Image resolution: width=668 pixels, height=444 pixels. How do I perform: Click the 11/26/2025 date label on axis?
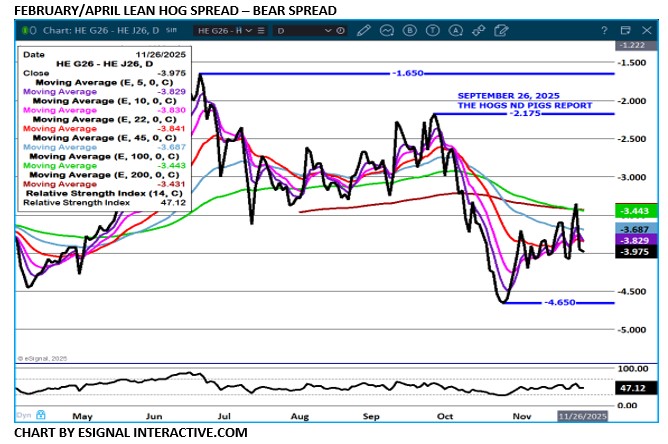(x=582, y=415)
